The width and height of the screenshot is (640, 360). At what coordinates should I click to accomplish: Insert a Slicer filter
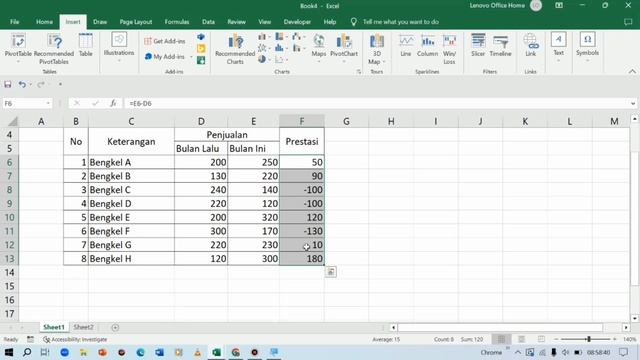(478, 46)
